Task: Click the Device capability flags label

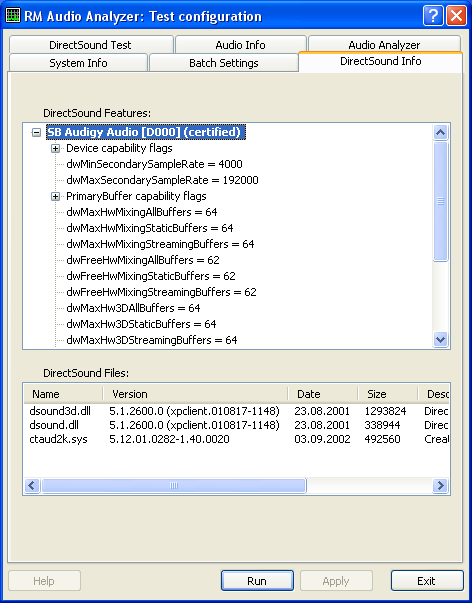Action: tap(119, 148)
